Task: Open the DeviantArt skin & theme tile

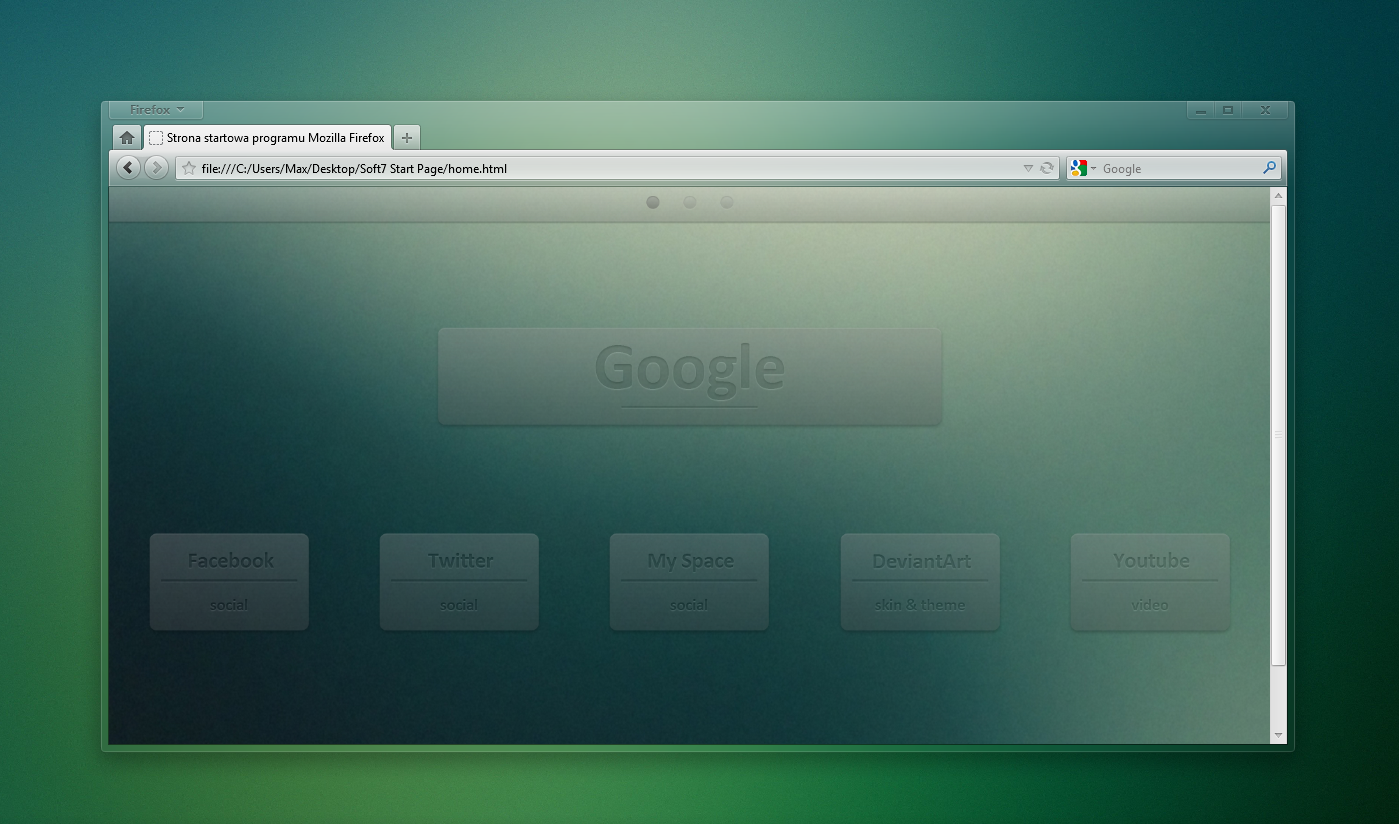Action: click(920, 582)
